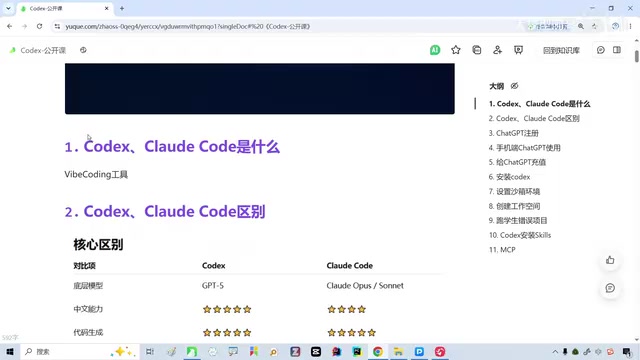
Task: Jump to outline item 4. 手机端ChatGPT使用
Action: 524,148
